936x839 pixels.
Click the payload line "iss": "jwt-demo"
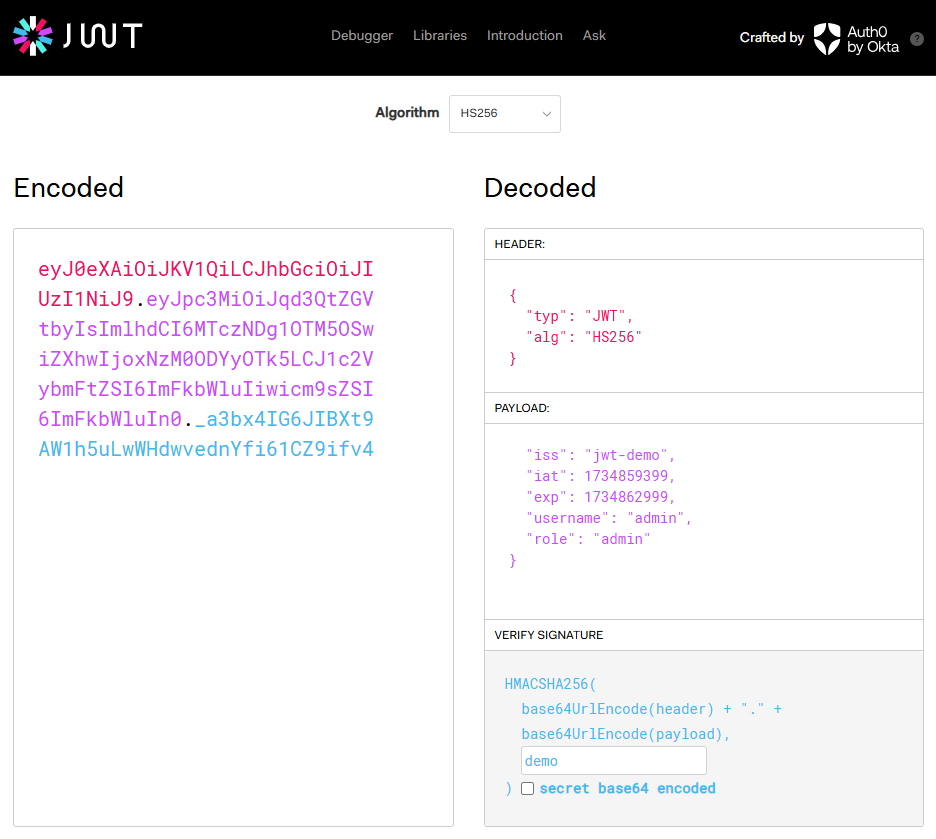[x=600, y=455]
